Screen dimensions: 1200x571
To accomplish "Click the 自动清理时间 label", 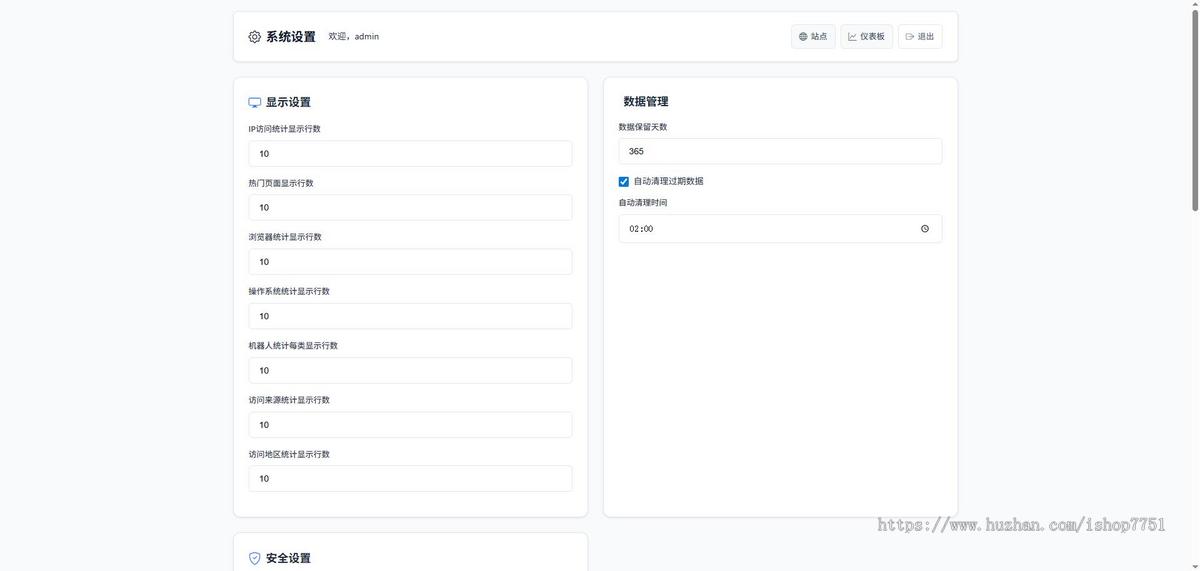I will (643, 203).
